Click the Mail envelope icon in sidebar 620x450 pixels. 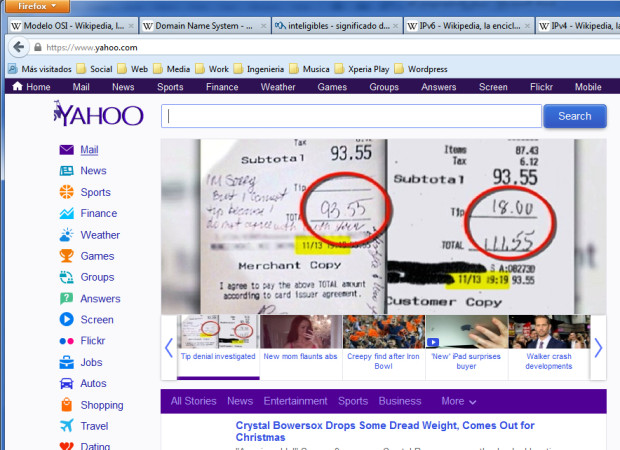66,150
